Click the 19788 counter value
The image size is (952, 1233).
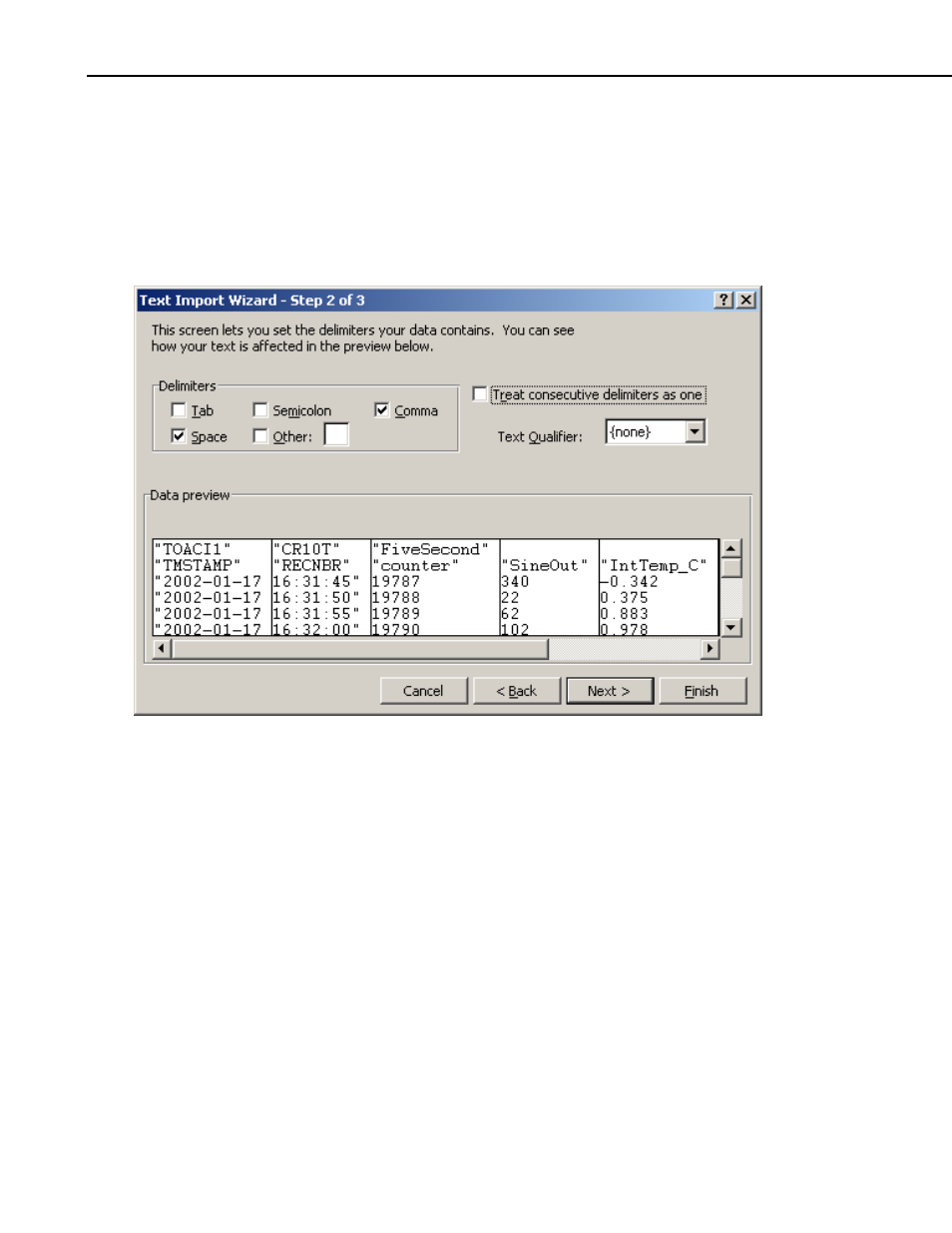[396, 597]
